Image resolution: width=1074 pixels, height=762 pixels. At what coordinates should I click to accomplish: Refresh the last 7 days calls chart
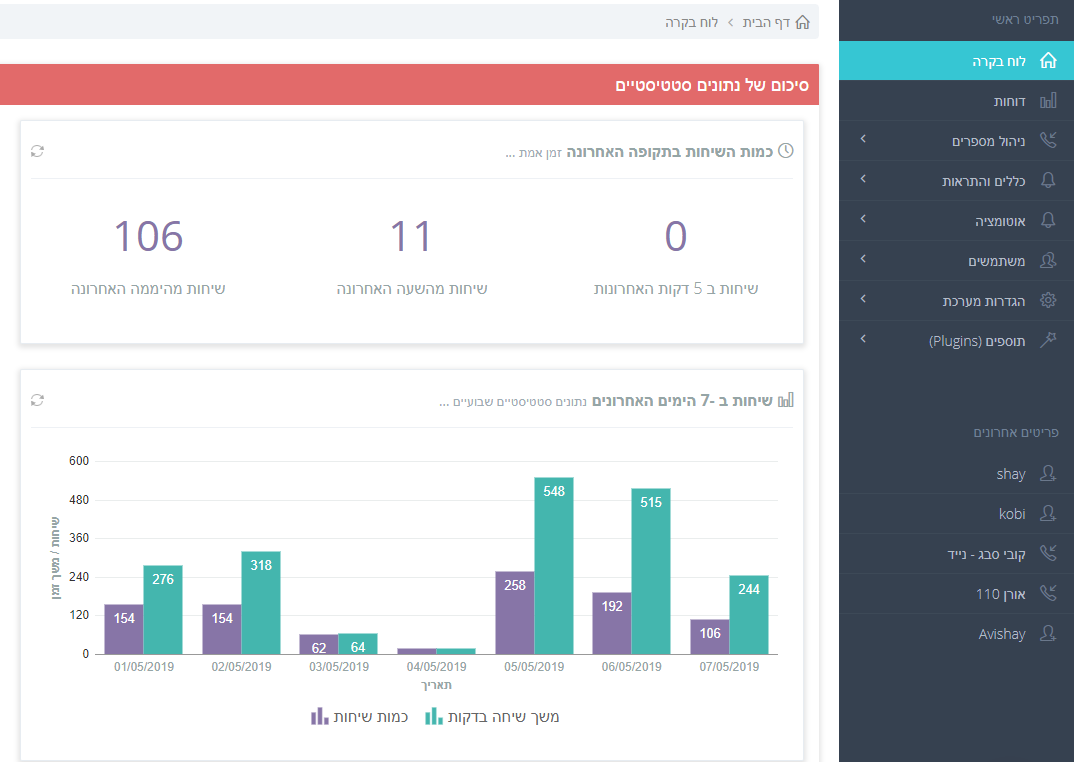38,400
